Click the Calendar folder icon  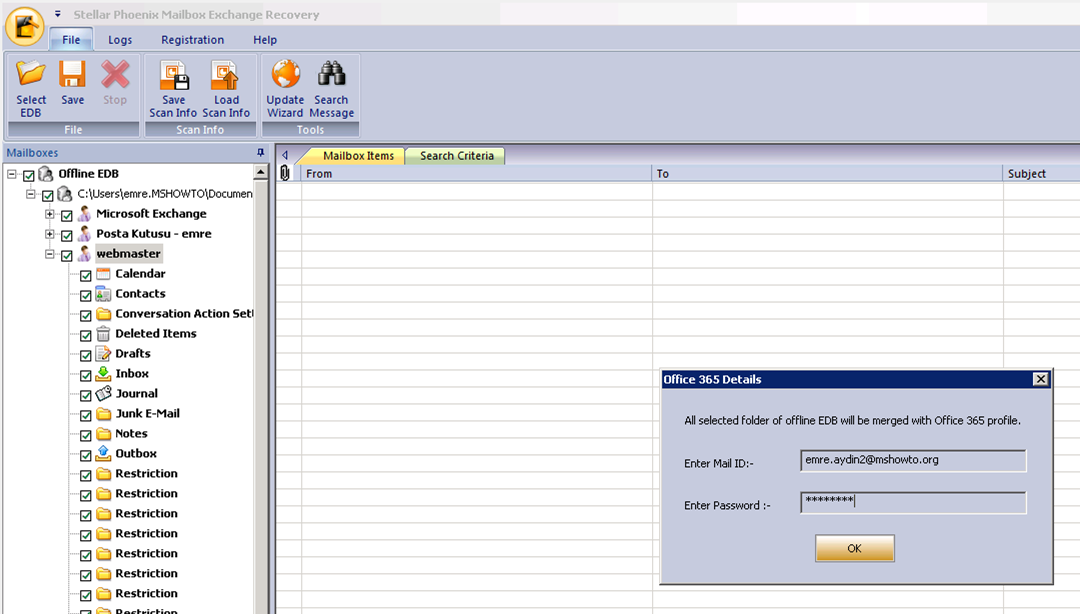[103, 274]
